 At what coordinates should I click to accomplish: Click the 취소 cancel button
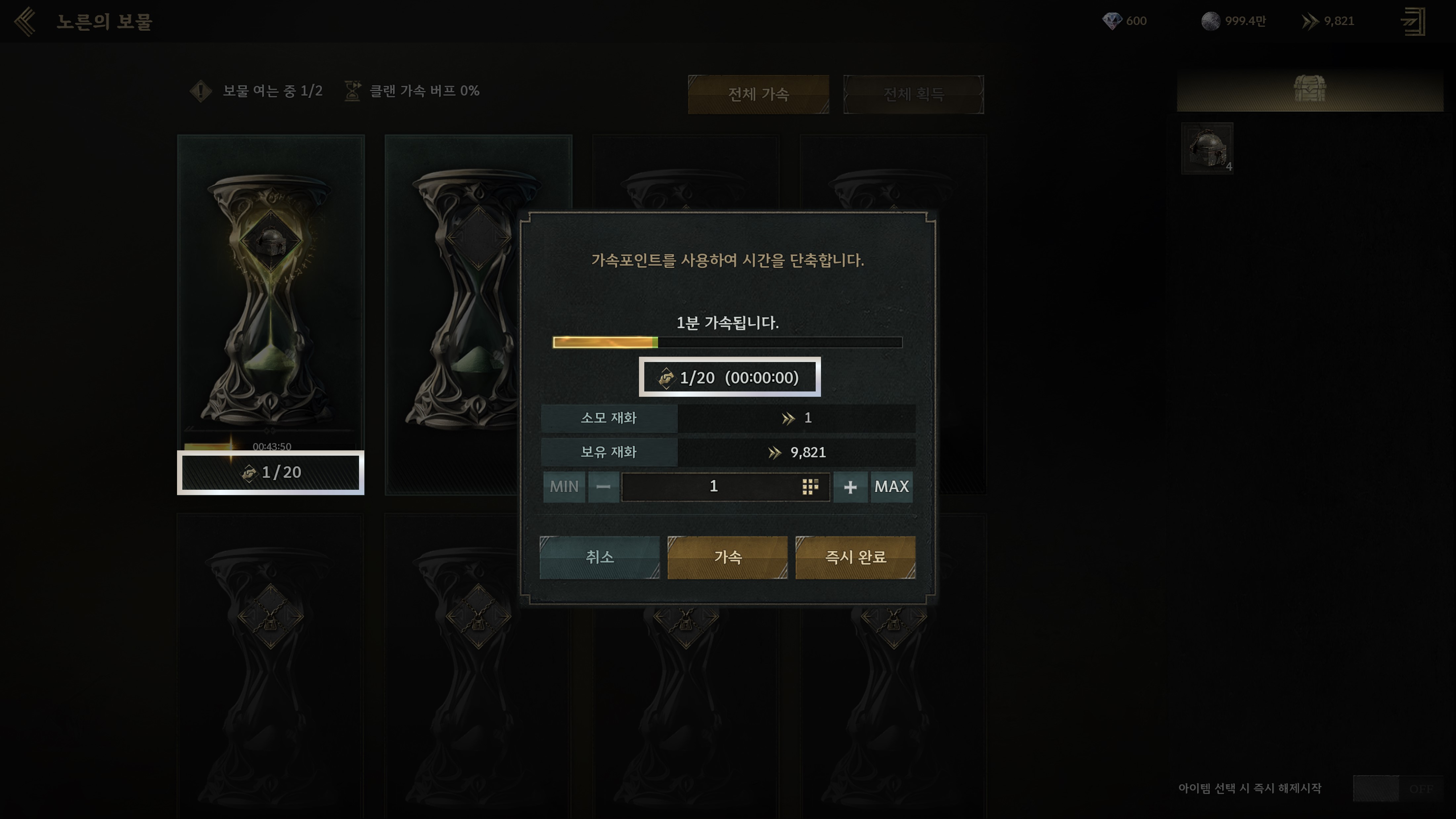point(600,557)
